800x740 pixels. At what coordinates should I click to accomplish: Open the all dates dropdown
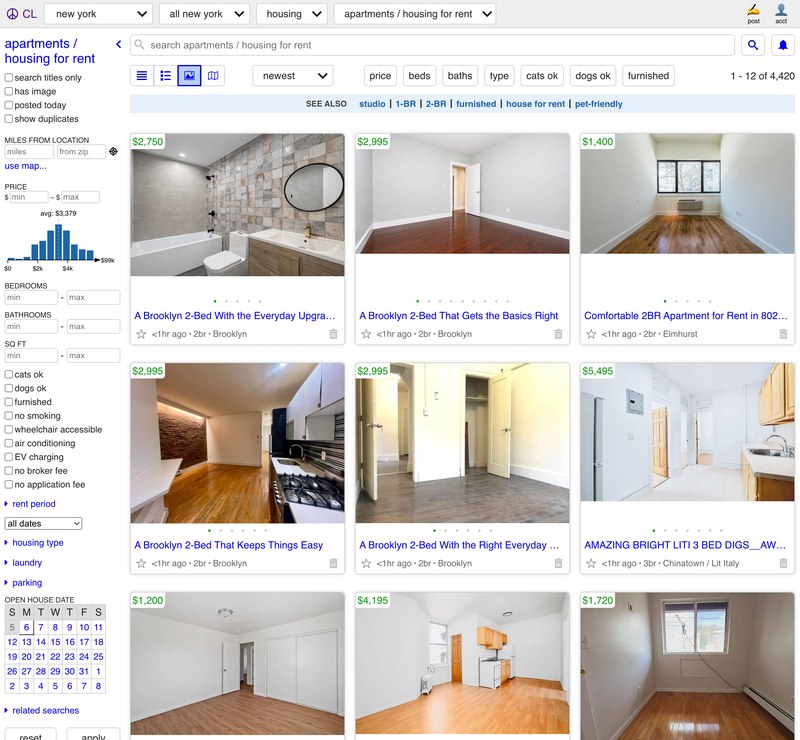pos(43,524)
